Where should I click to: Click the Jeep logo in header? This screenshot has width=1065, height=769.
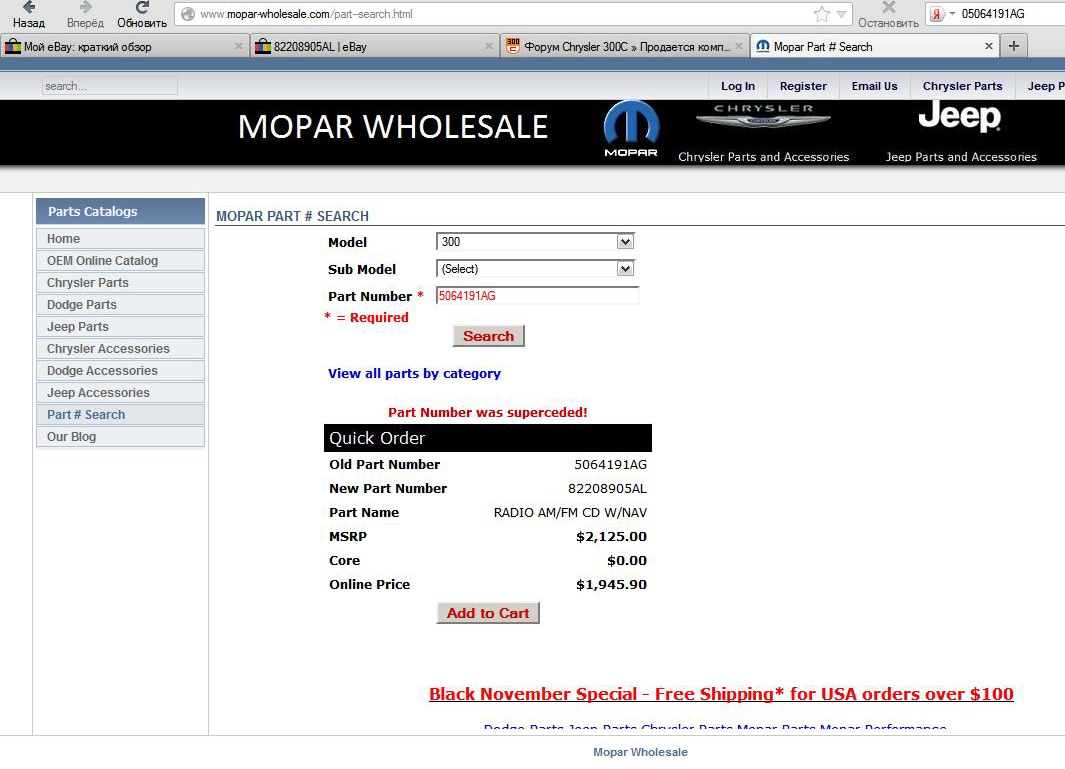pyautogui.click(x=959, y=117)
